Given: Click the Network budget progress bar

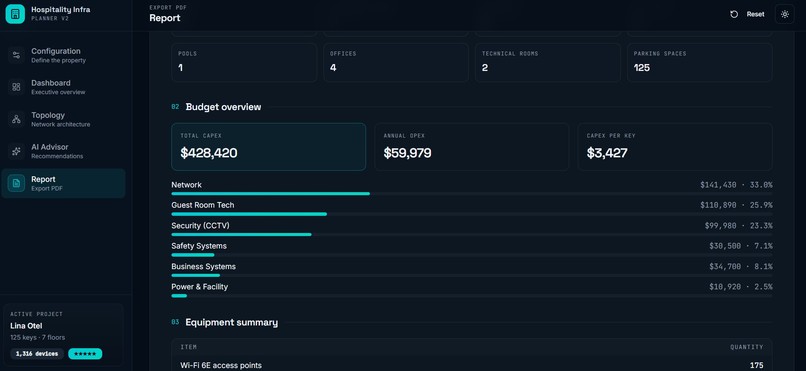Looking at the screenshot, I should (471, 194).
